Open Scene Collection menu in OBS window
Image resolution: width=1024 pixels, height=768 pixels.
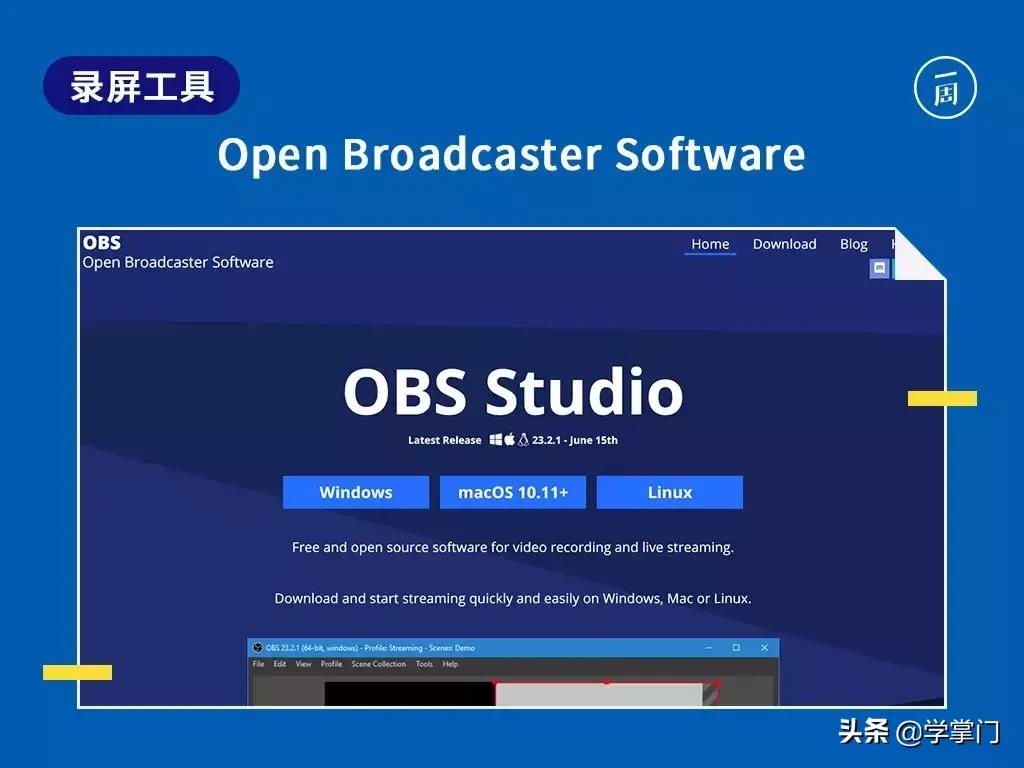378,664
